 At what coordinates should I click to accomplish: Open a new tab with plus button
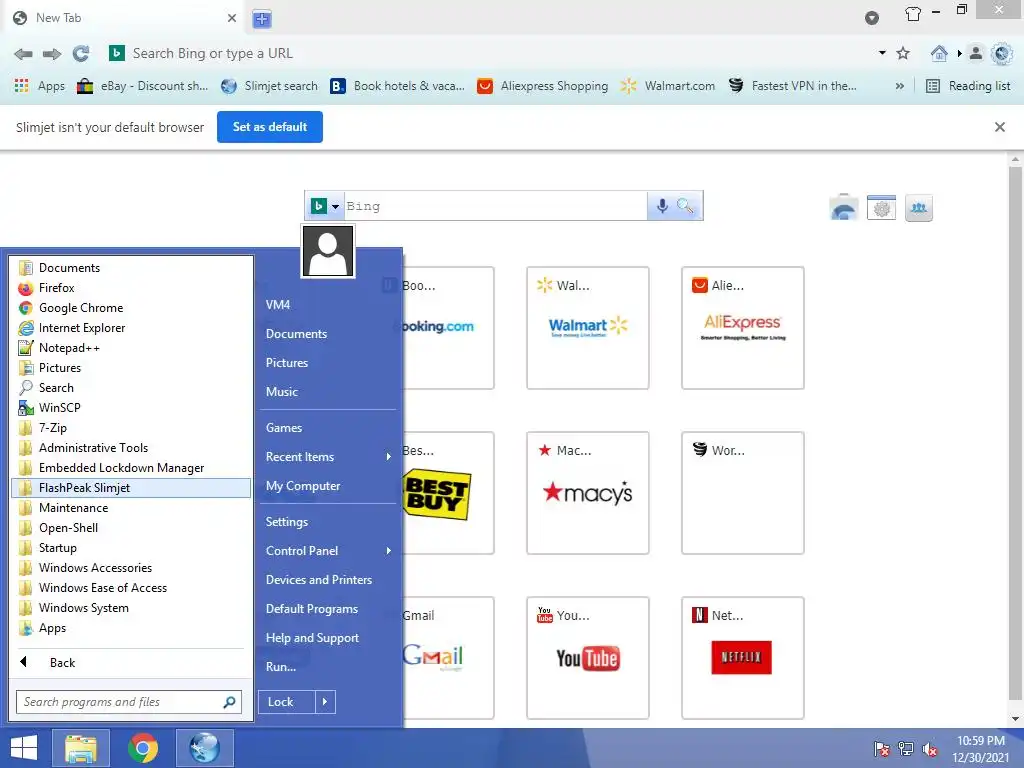coord(262,19)
